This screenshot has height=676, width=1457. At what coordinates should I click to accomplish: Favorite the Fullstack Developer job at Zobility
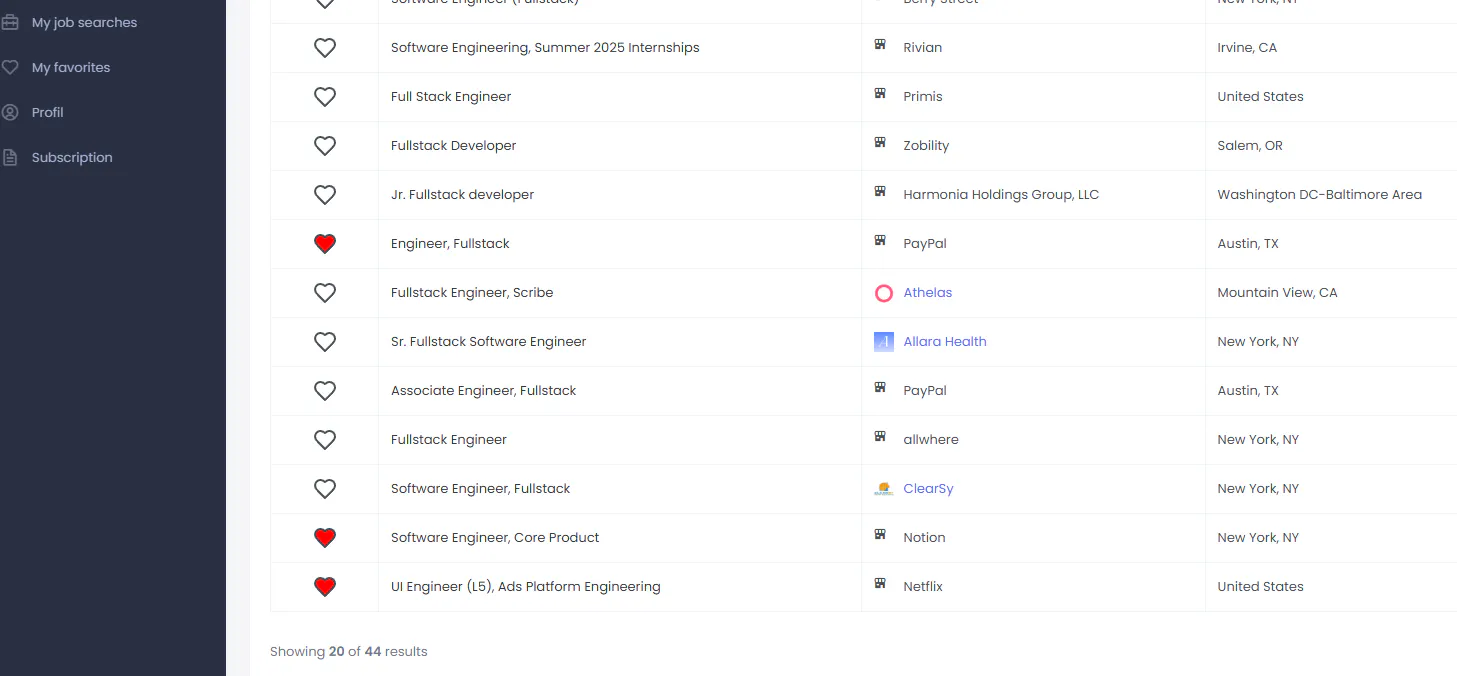(x=325, y=145)
